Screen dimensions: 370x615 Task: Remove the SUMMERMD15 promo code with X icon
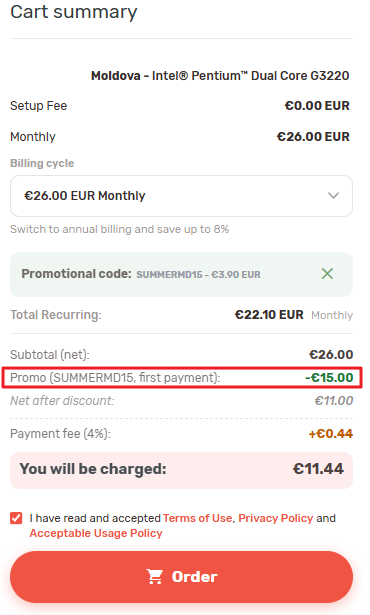pos(327,273)
